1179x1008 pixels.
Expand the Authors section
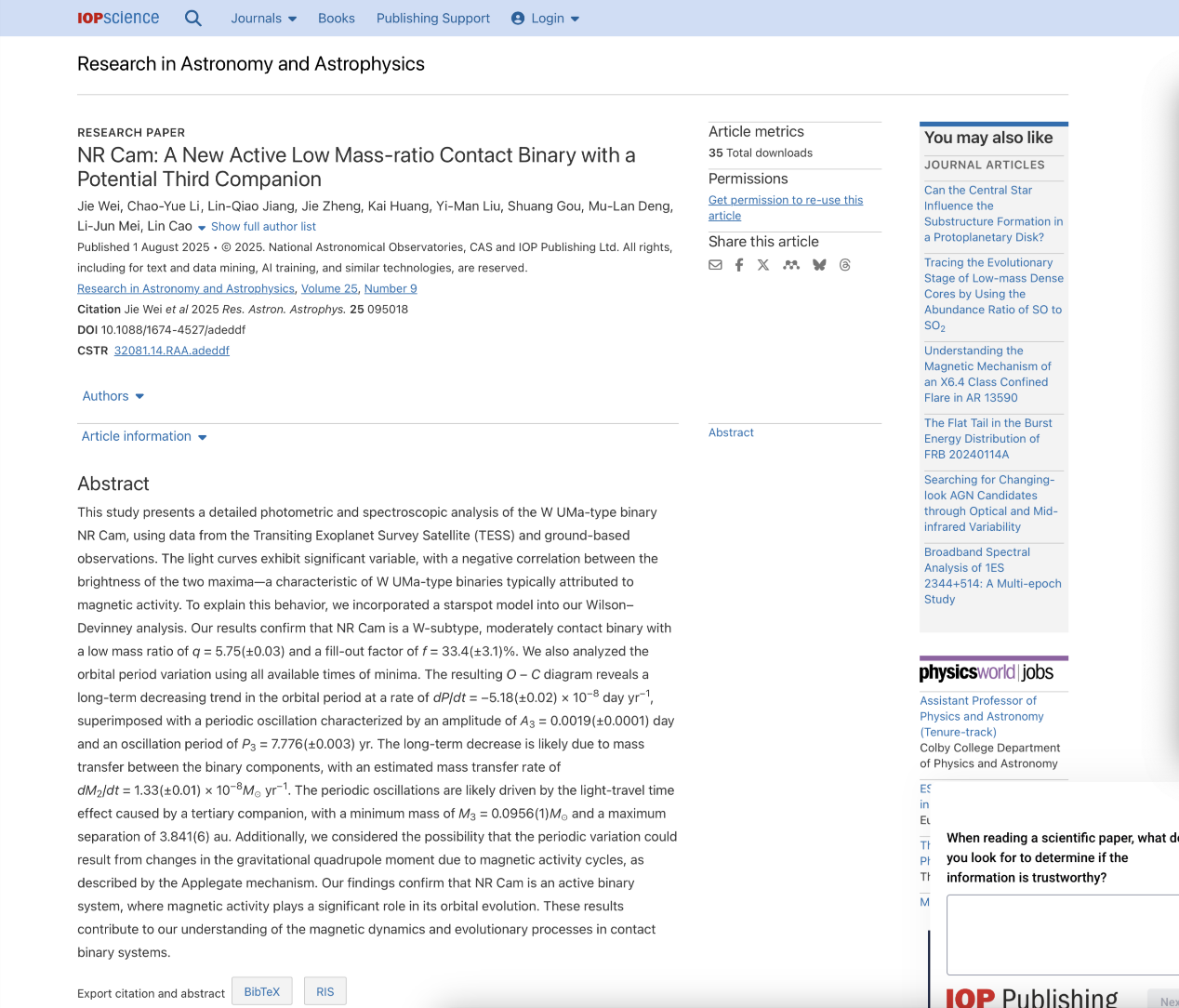113,396
